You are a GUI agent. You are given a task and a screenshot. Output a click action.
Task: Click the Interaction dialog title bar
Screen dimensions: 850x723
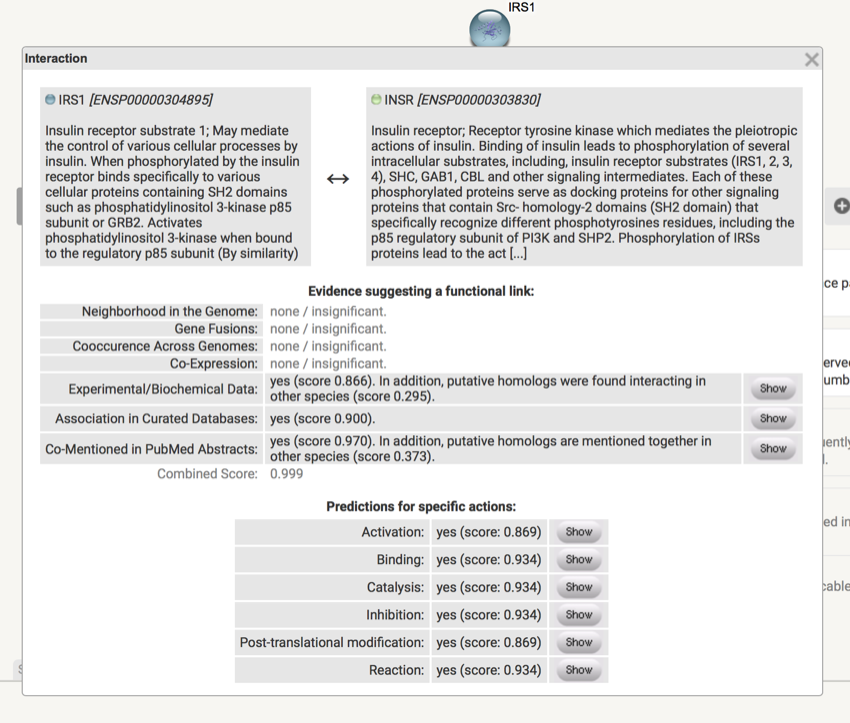coord(400,60)
